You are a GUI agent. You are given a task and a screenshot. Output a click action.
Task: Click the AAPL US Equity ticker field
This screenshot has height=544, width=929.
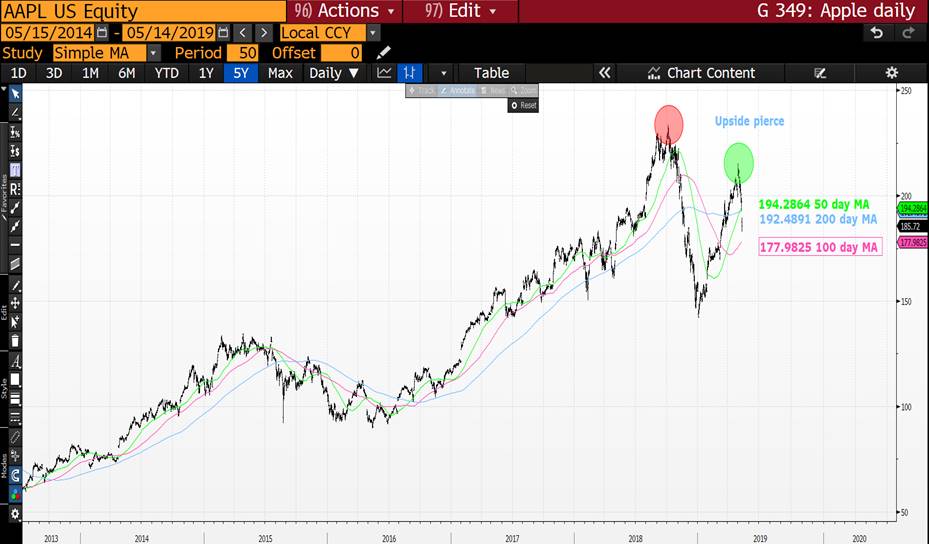pos(143,11)
